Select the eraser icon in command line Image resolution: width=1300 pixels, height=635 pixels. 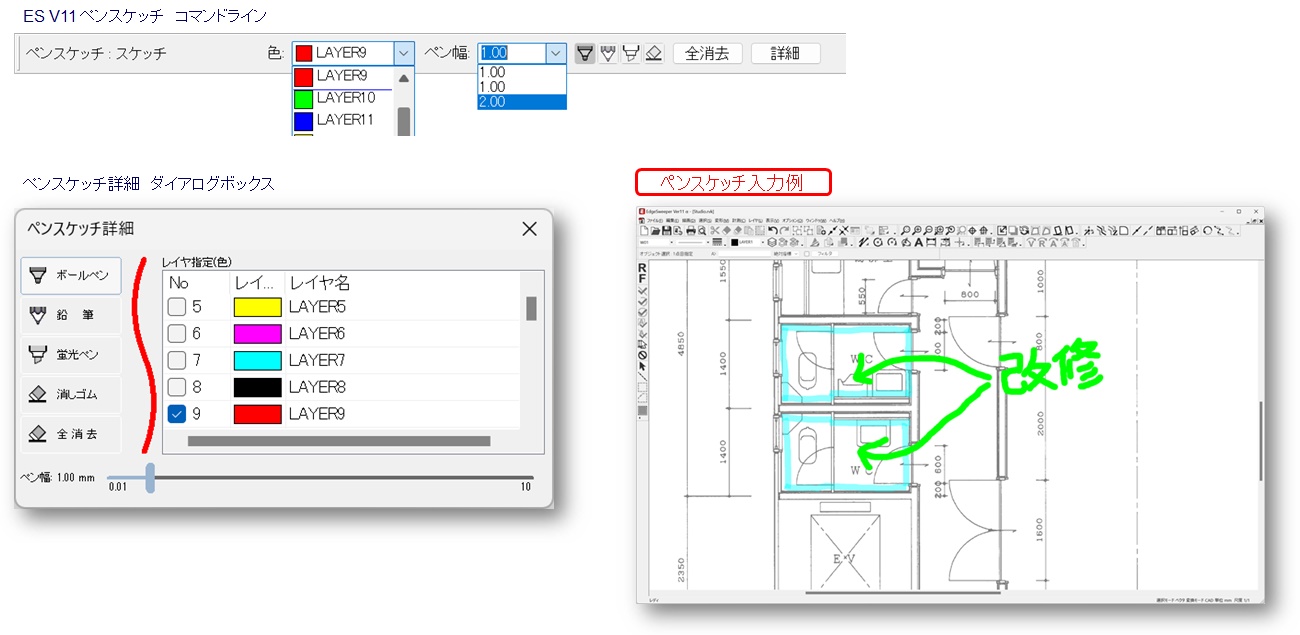[654, 53]
